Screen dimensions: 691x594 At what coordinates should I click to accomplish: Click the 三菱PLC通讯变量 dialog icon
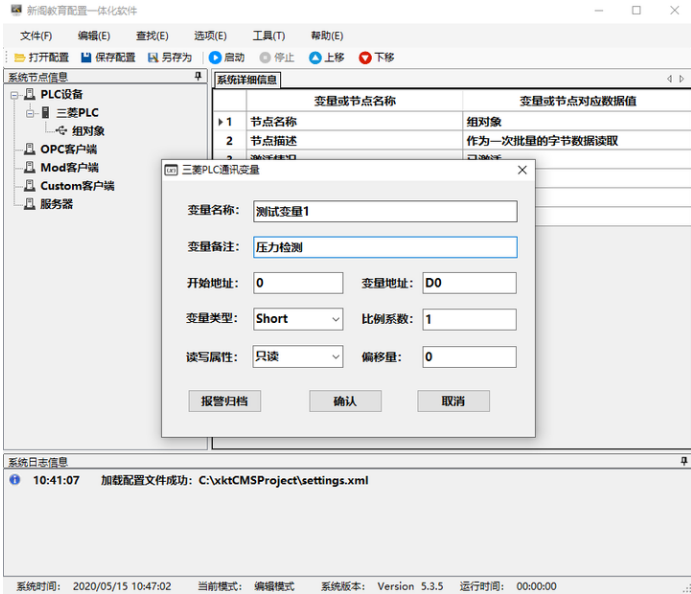pos(171,170)
